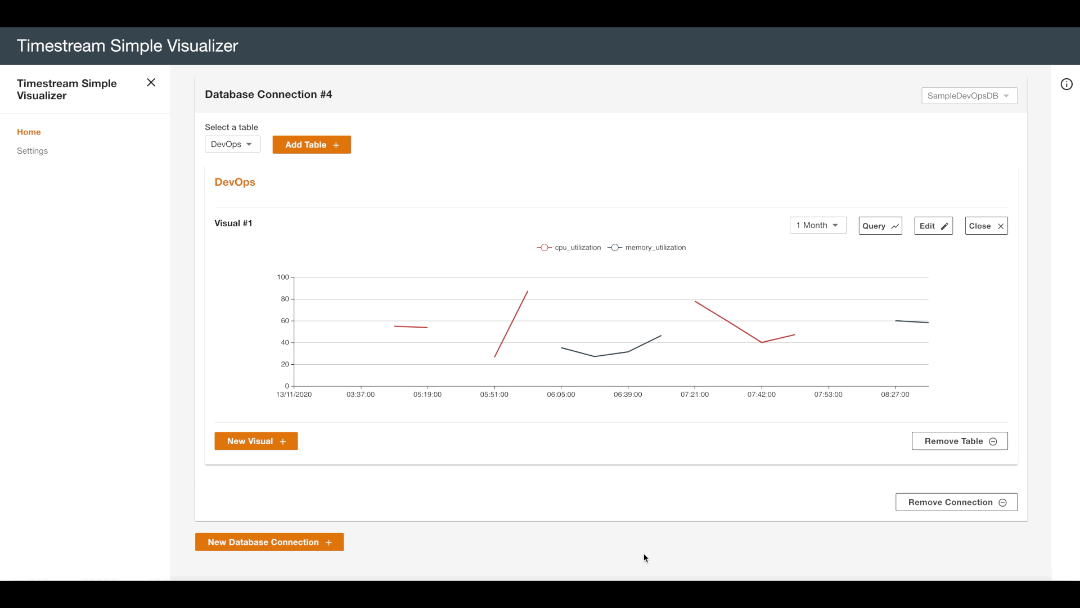Toggle cpu_utilization series in legend
Screen dimensions: 1080x608
tap(569, 247)
